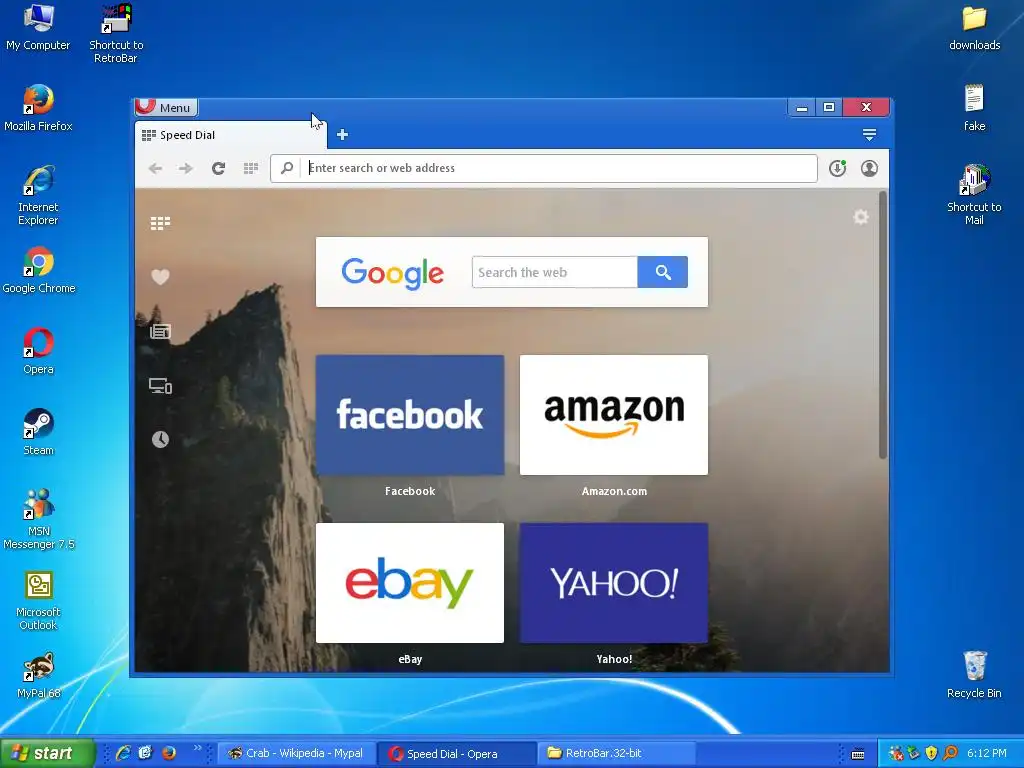This screenshot has height=768, width=1024.
Task: Open history clock icon in sidebar
Action: [160, 440]
